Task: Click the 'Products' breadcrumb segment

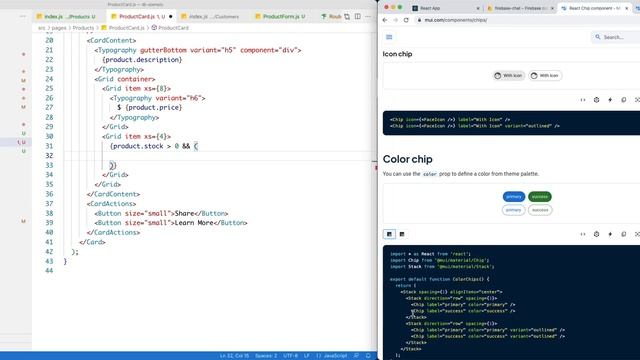Action: click(x=83, y=28)
